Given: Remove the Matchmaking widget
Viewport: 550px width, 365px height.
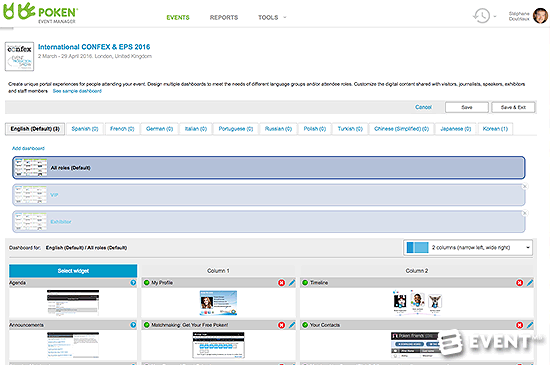Looking at the screenshot, I should pos(282,325).
